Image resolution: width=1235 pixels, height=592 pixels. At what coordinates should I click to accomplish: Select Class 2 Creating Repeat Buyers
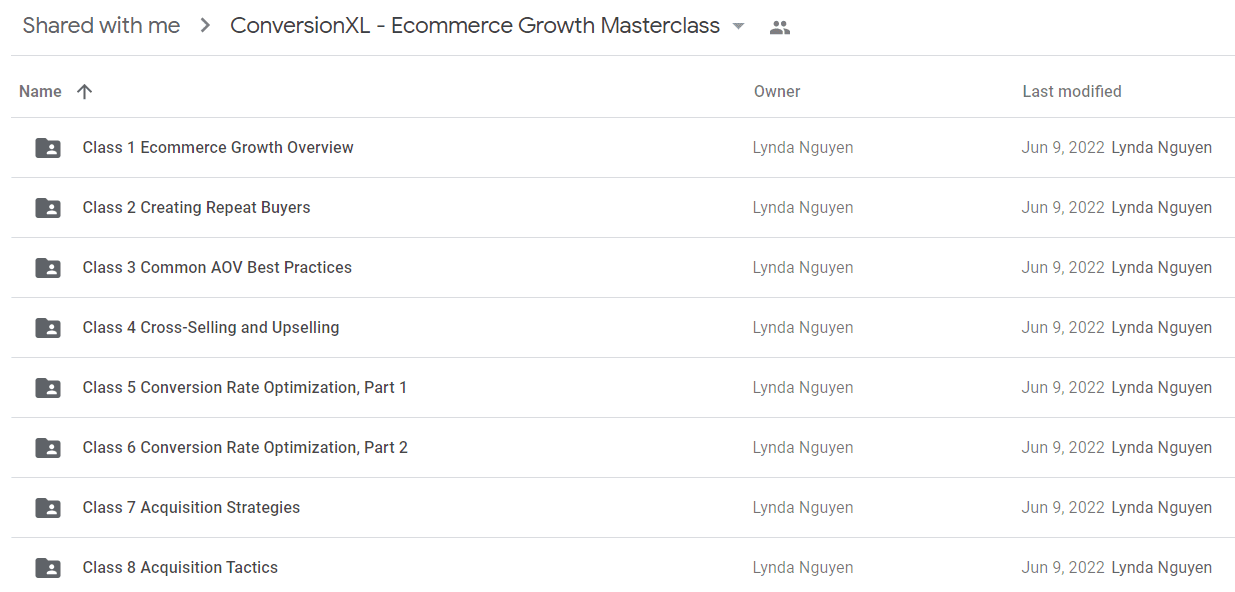point(196,208)
